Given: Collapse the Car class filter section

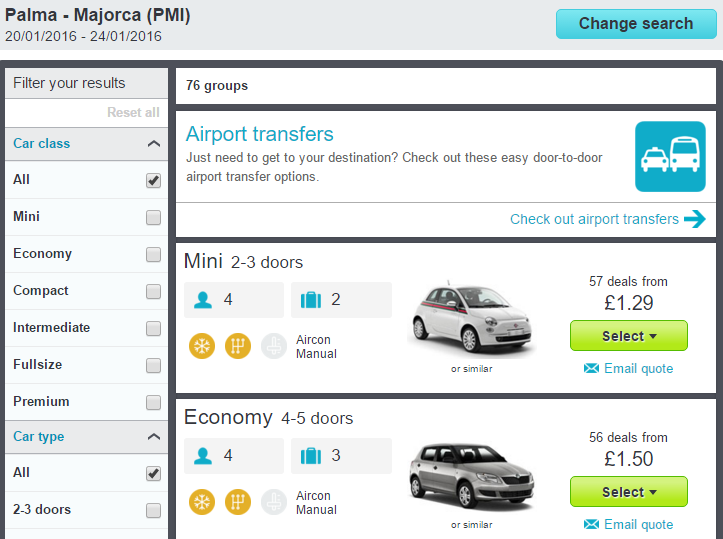Looking at the screenshot, I should tap(154, 144).
